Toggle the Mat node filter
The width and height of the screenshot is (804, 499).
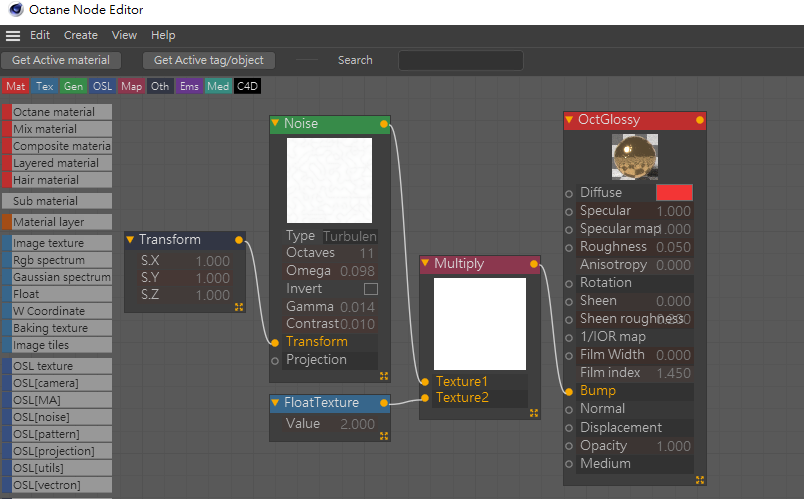15,86
